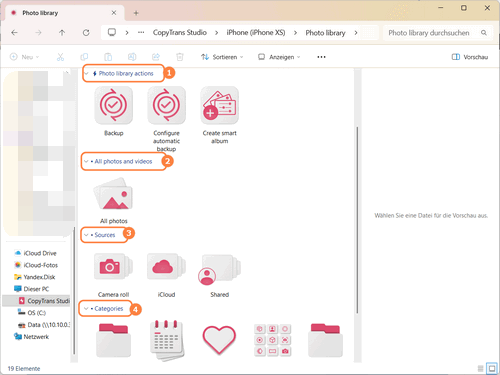Toggle the Vorschau preview pane
The width and height of the screenshot is (500, 375).
(470, 57)
